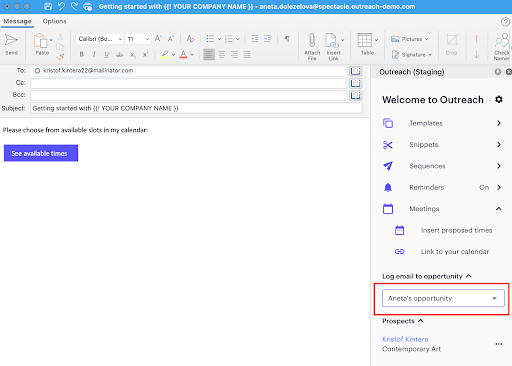
Task: Toggle subscript formatting
Action: coord(133,54)
